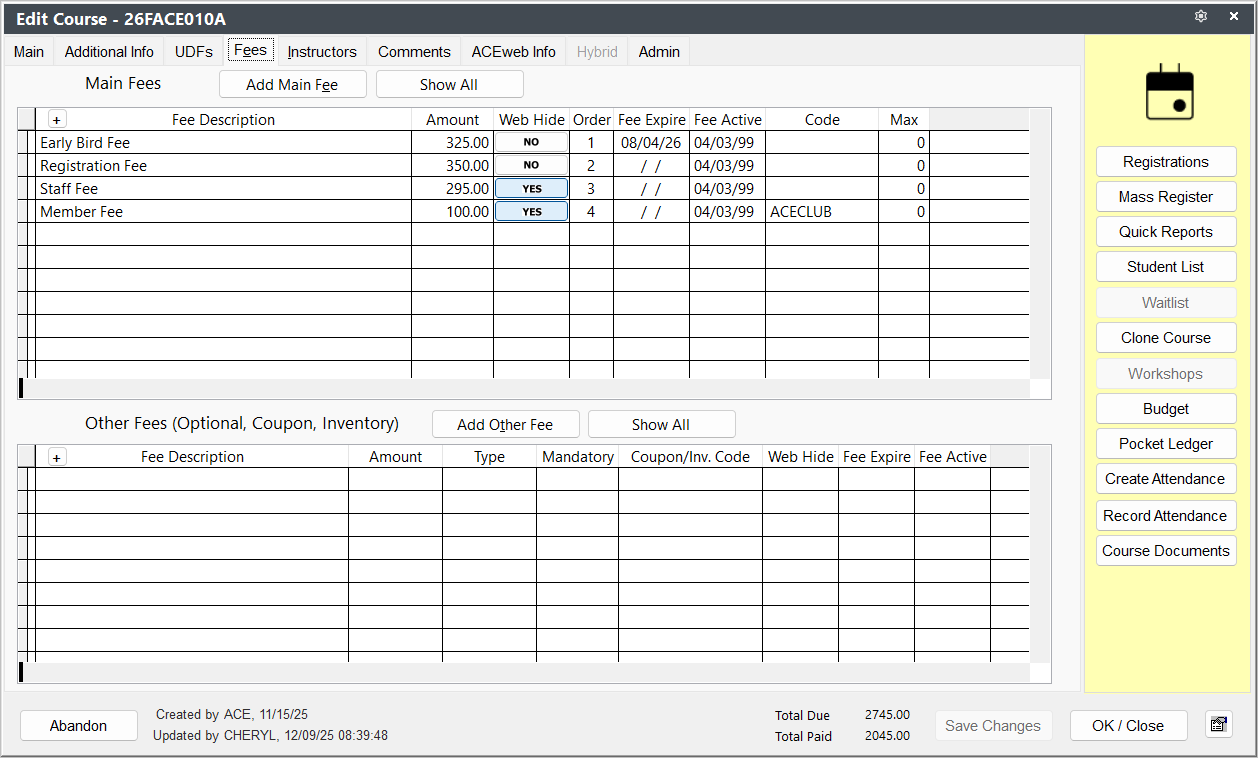The image size is (1258, 758).
Task: Click the Mass Register button
Action: pyautogui.click(x=1166, y=197)
